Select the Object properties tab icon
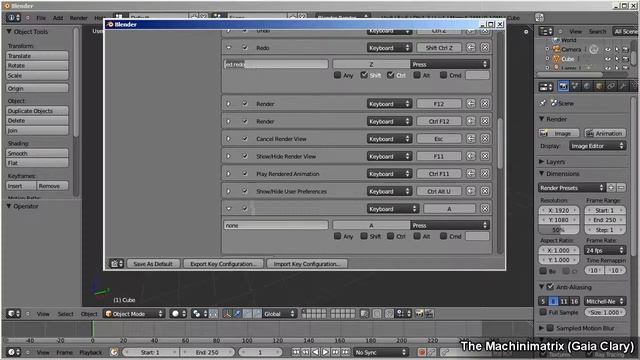The width and height of the screenshot is (640, 360). click(599, 87)
